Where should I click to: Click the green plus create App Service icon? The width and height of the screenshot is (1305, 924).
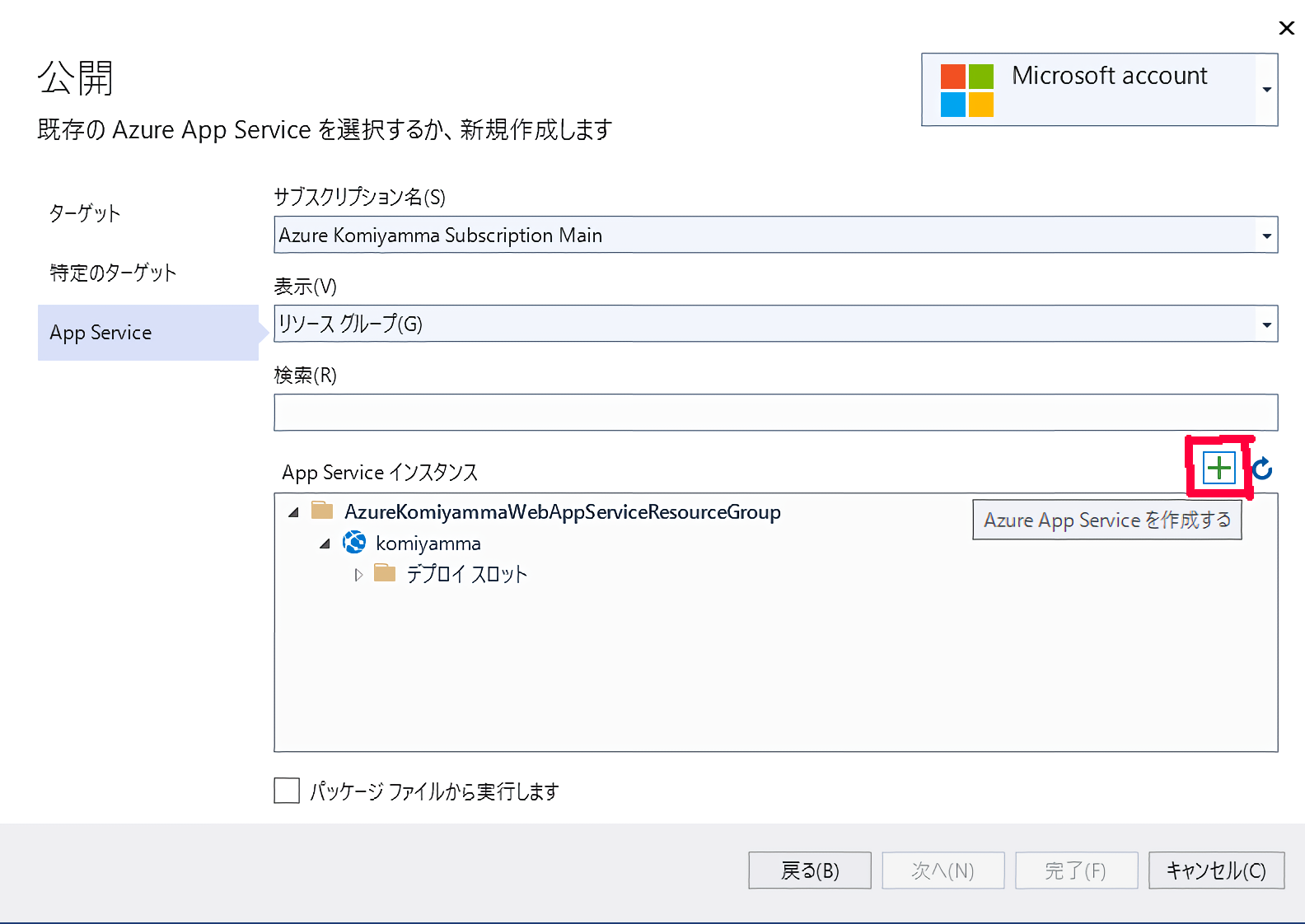pyautogui.click(x=1218, y=468)
